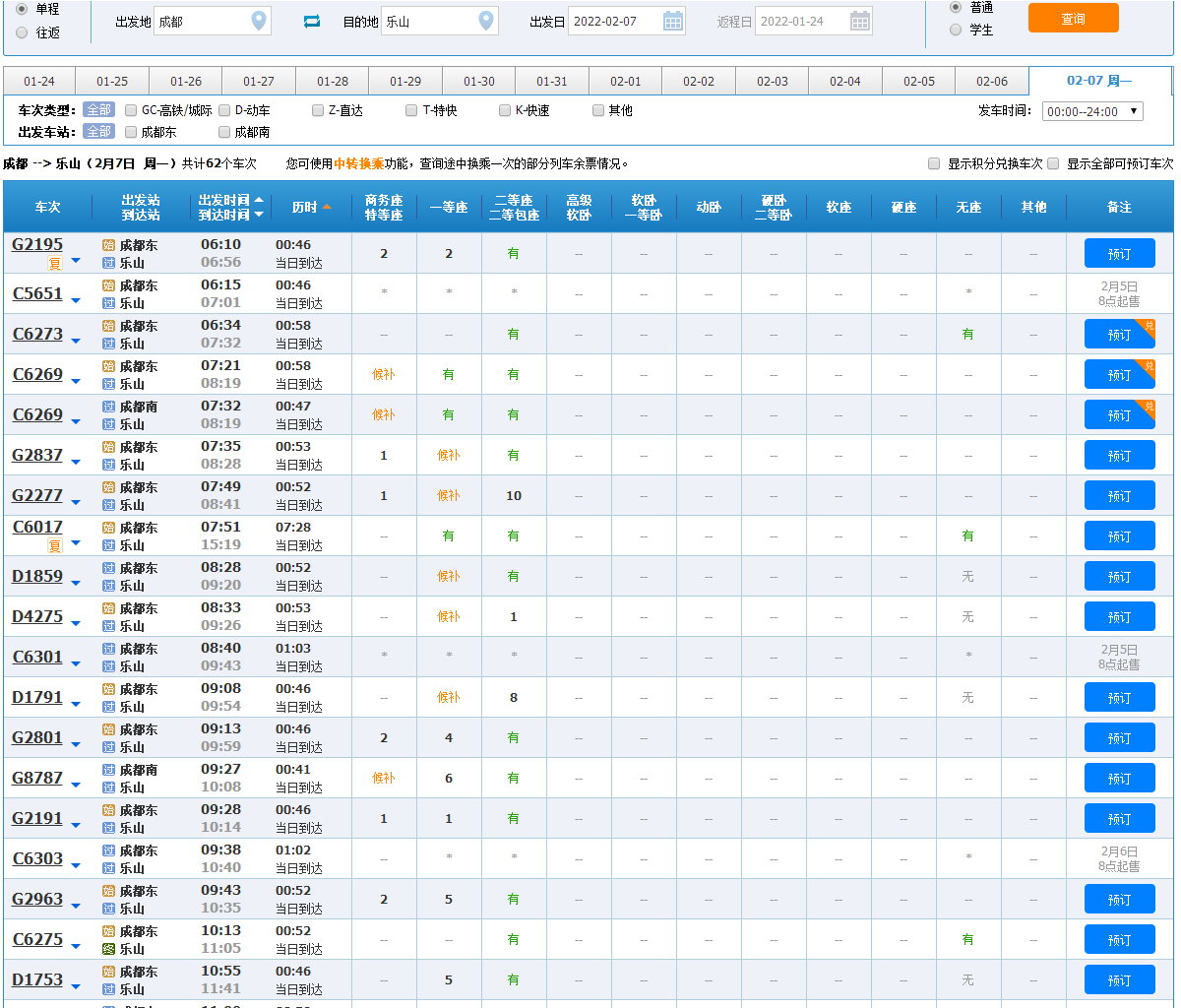Open the calendar icon for 出发日
This screenshot has height=1008, width=1181.
tap(673, 21)
